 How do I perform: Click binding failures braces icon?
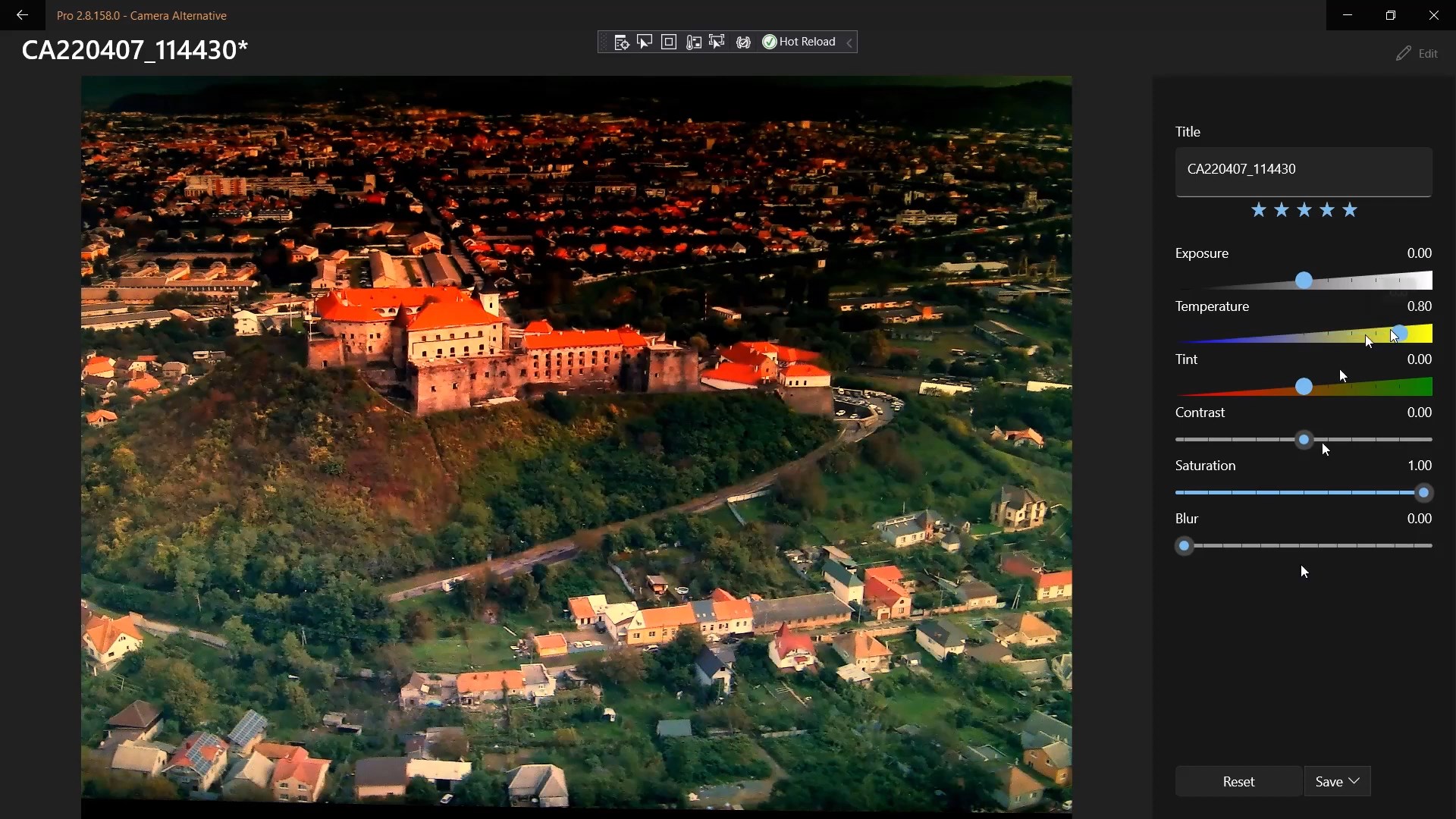click(743, 42)
